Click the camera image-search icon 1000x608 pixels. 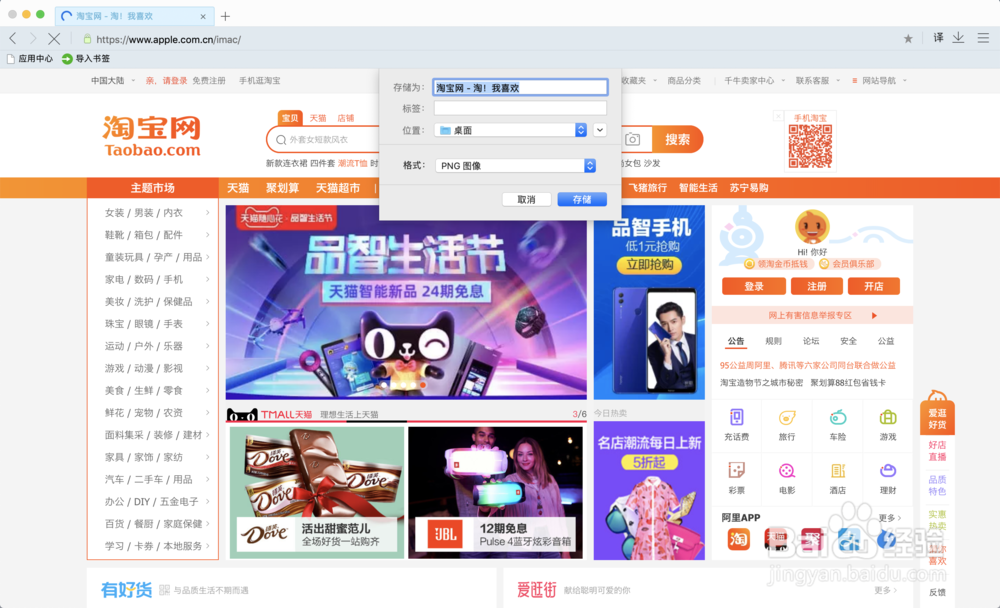click(632, 139)
